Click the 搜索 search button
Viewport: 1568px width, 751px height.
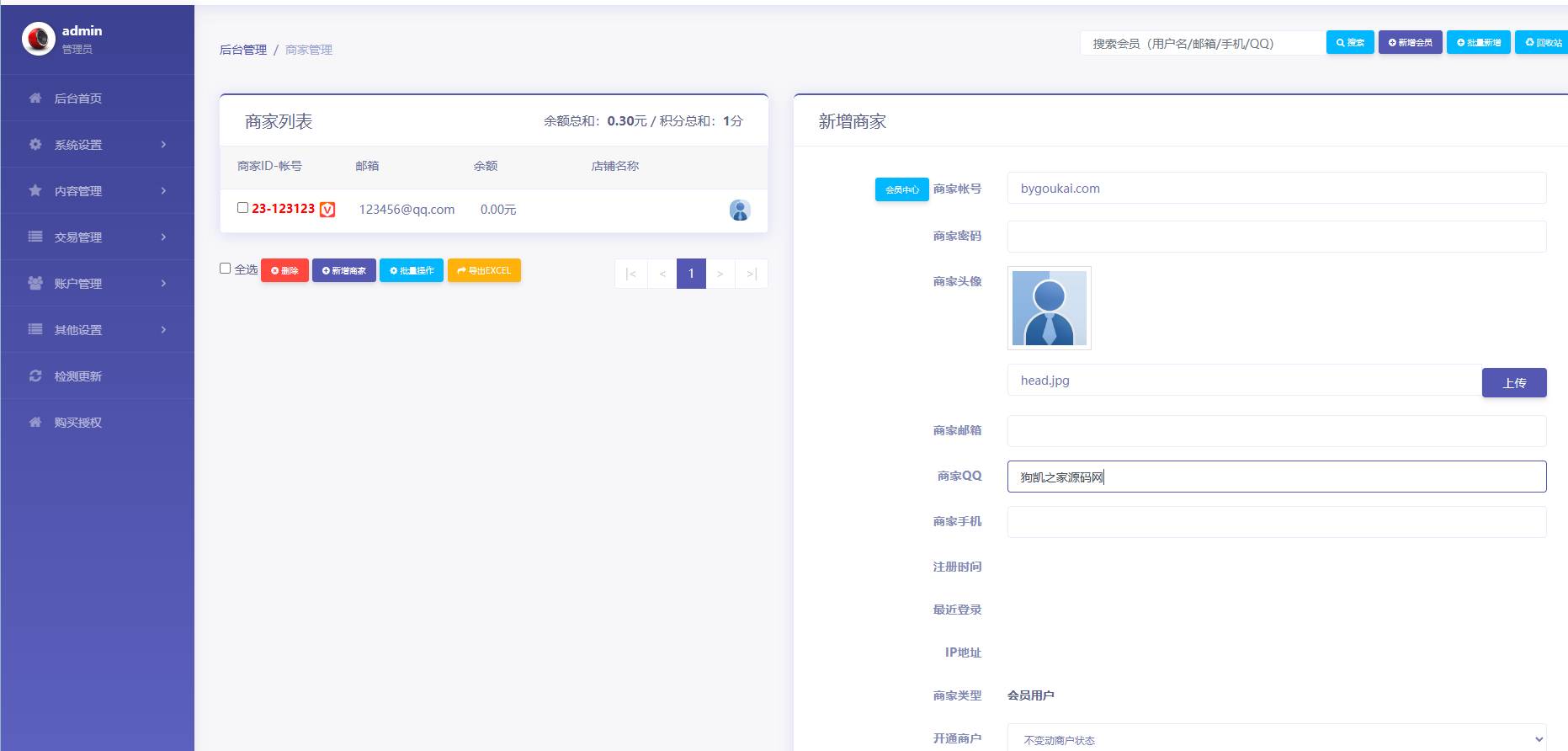click(x=1349, y=42)
